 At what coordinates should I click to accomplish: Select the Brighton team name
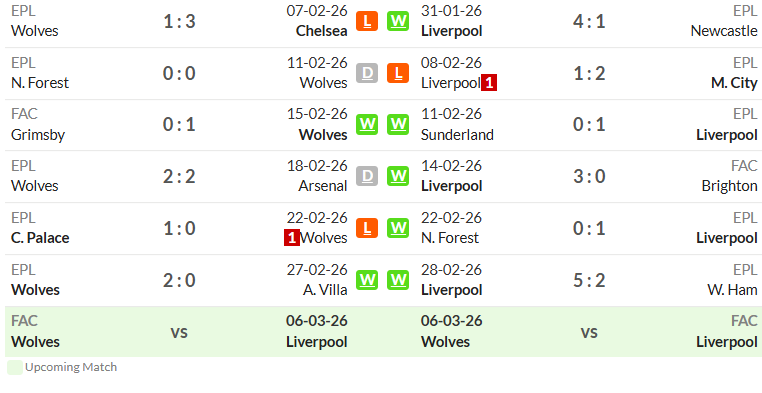[729, 186]
